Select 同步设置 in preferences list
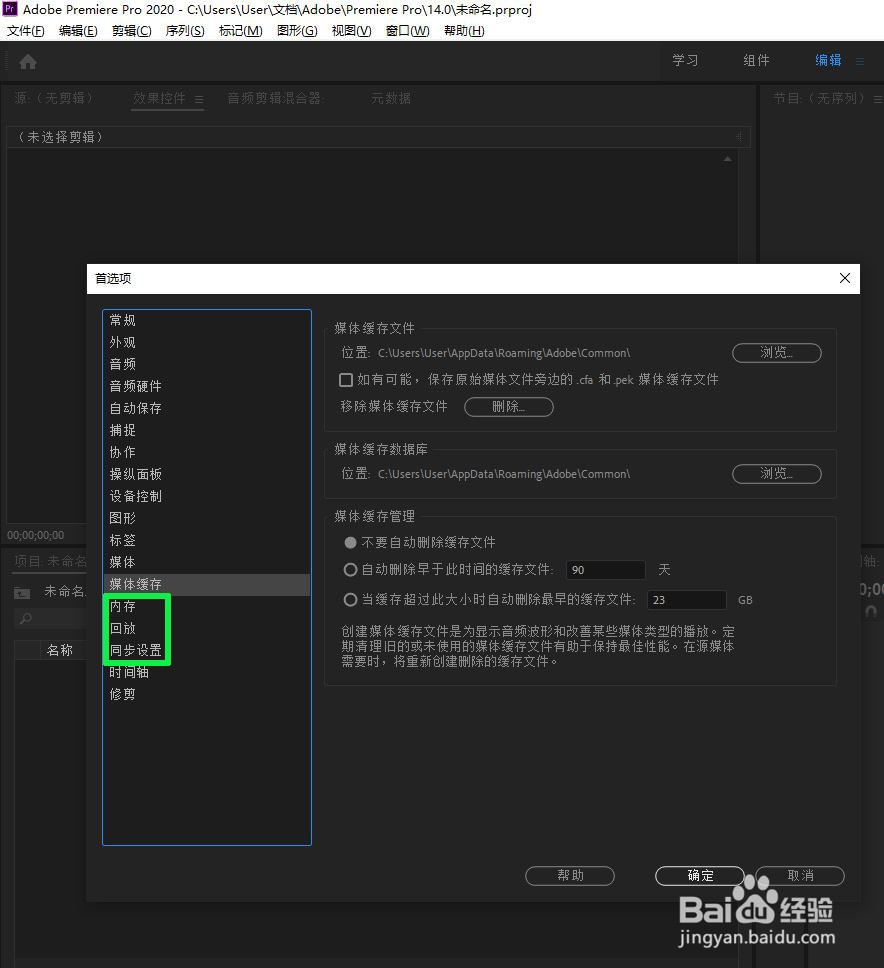Image resolution: width=884 pixels, height=968 pixels. coord(206,651)
